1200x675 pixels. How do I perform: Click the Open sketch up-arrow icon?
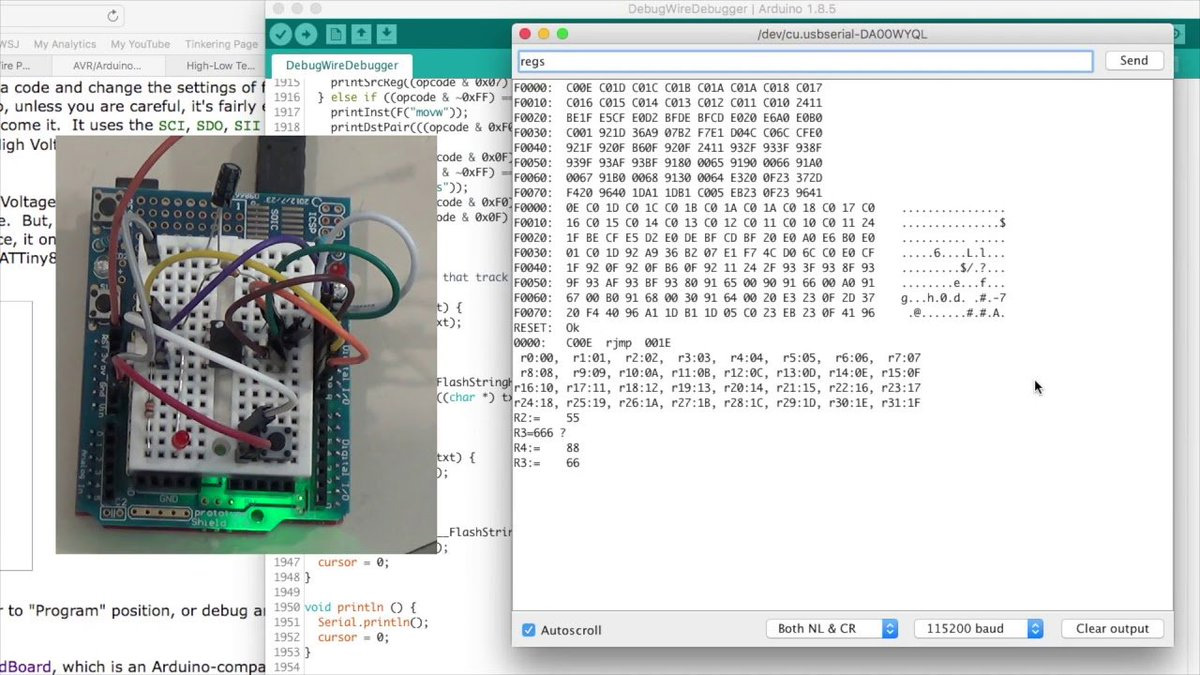[360, 35]
